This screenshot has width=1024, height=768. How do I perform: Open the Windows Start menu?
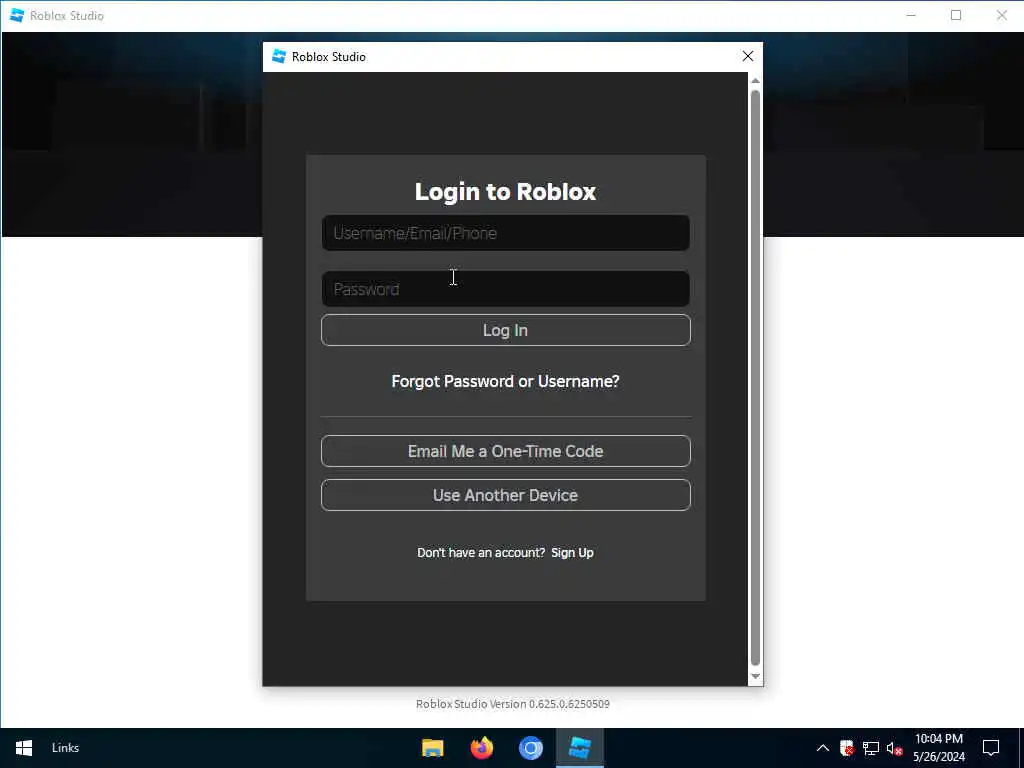(x=24, y=748)
